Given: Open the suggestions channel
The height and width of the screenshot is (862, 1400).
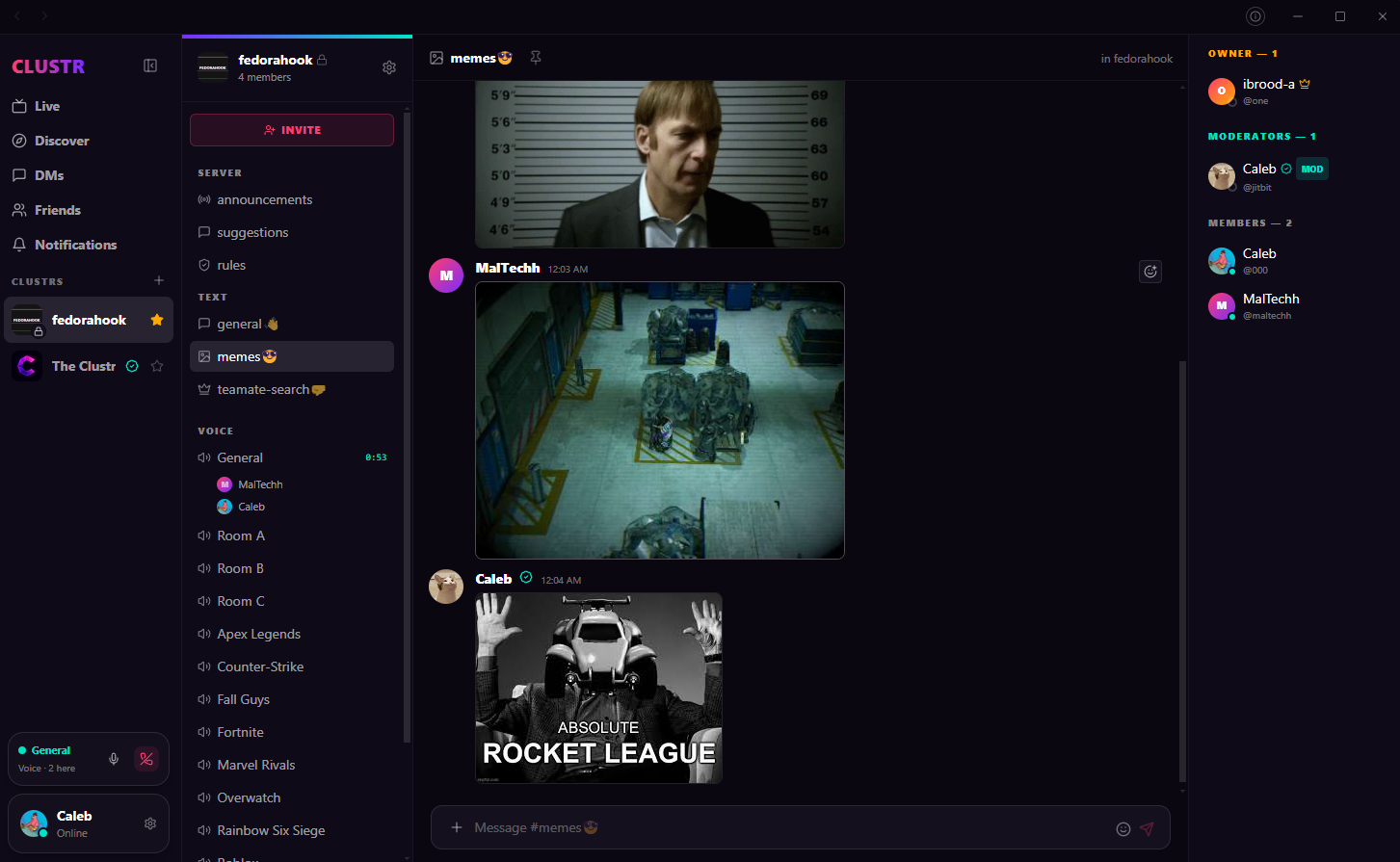Looking at the screenshot, I should pyautogui.click(x=292, y=232).
